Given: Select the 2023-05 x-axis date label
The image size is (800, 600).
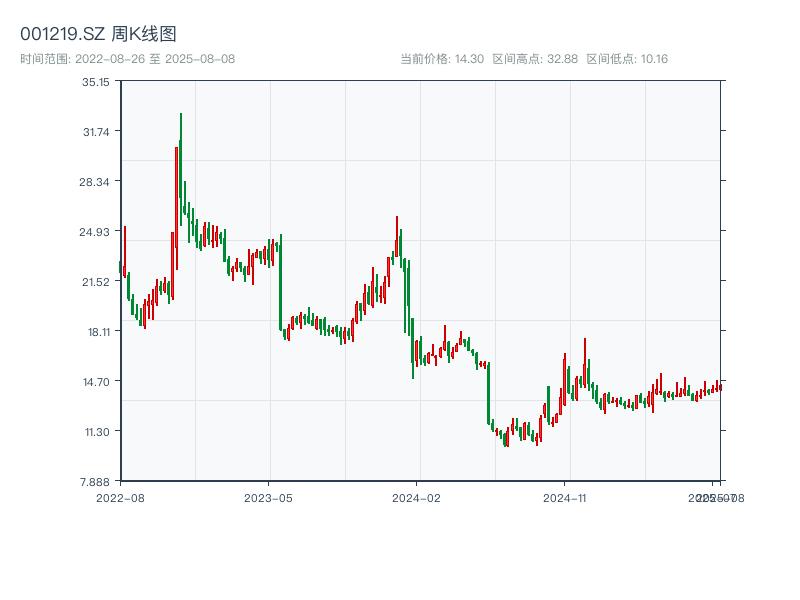Looking at the screenshot, I should pyautogui.click(x=268, y=497).
